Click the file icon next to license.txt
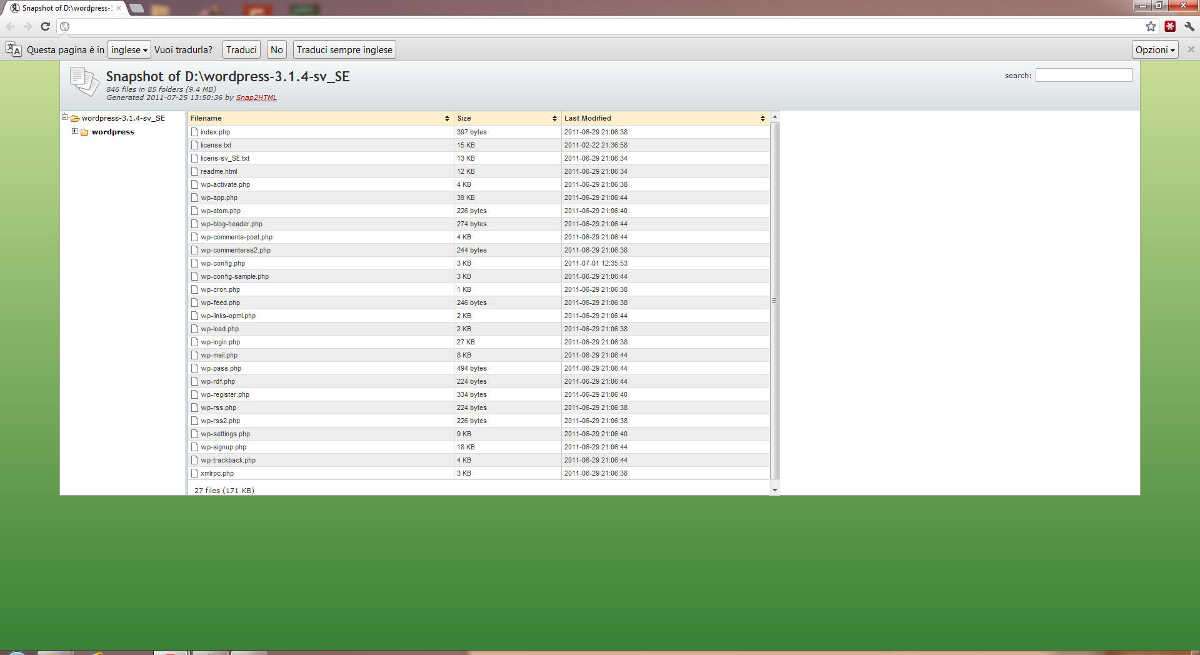Image resolution: width=1200 pixels, height=655 pixels. [195, 145]
